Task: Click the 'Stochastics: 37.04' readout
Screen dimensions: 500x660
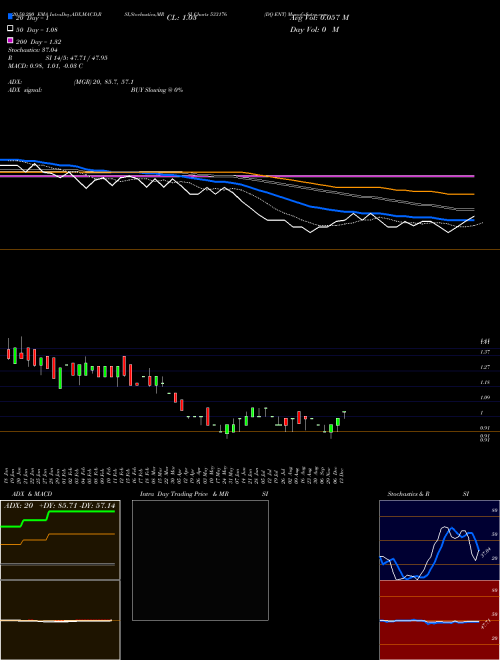Action: [x=32, y=50]
